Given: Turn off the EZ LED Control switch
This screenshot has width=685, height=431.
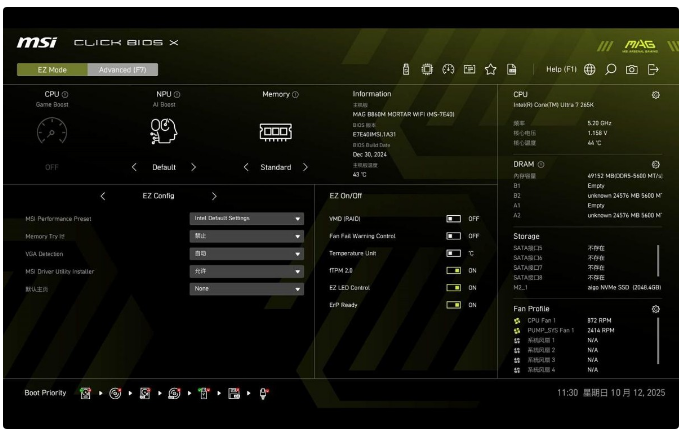Looking at the screenshot, I should click(453, 288).
